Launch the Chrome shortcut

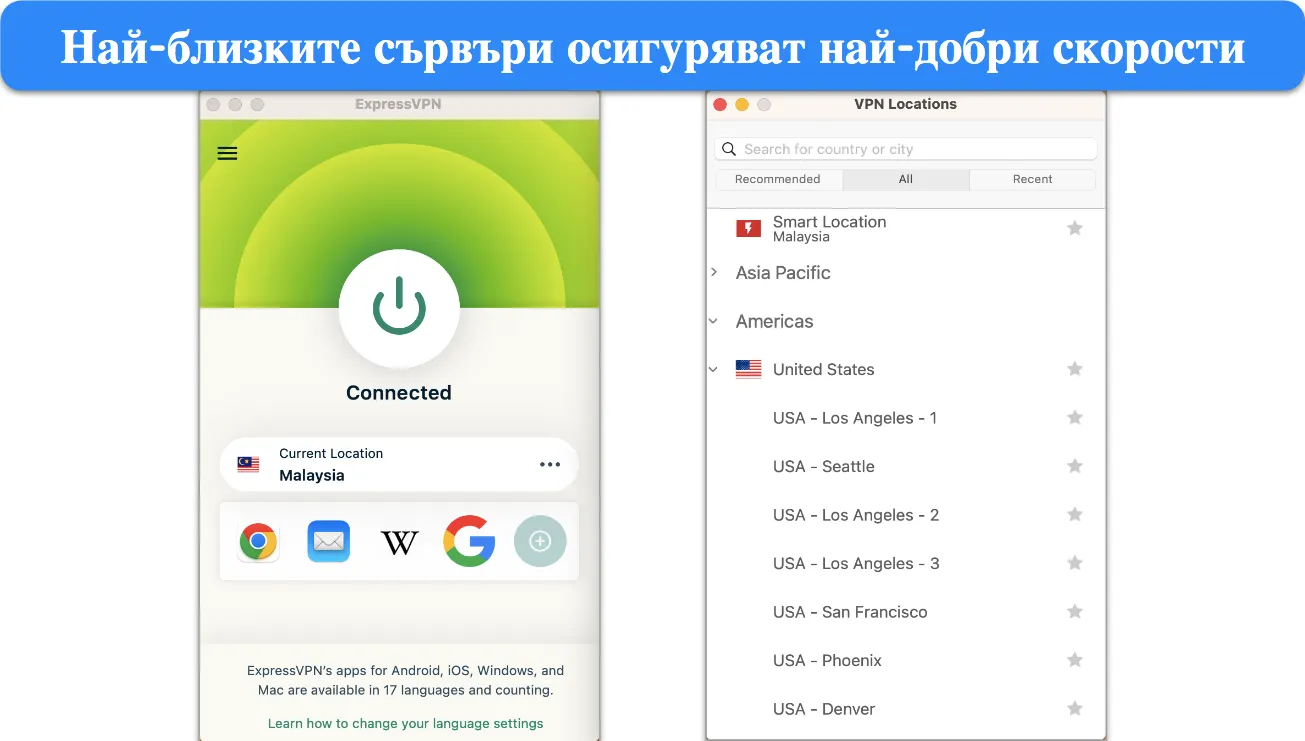(x=258, y=541)
